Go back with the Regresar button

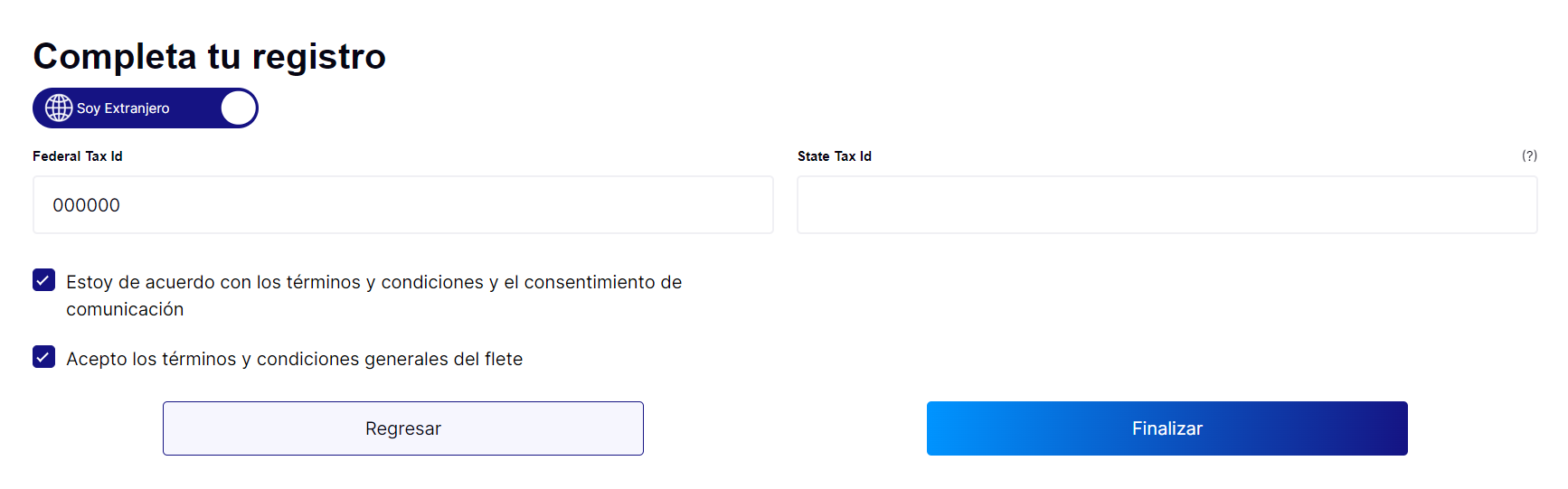[403, 428]
